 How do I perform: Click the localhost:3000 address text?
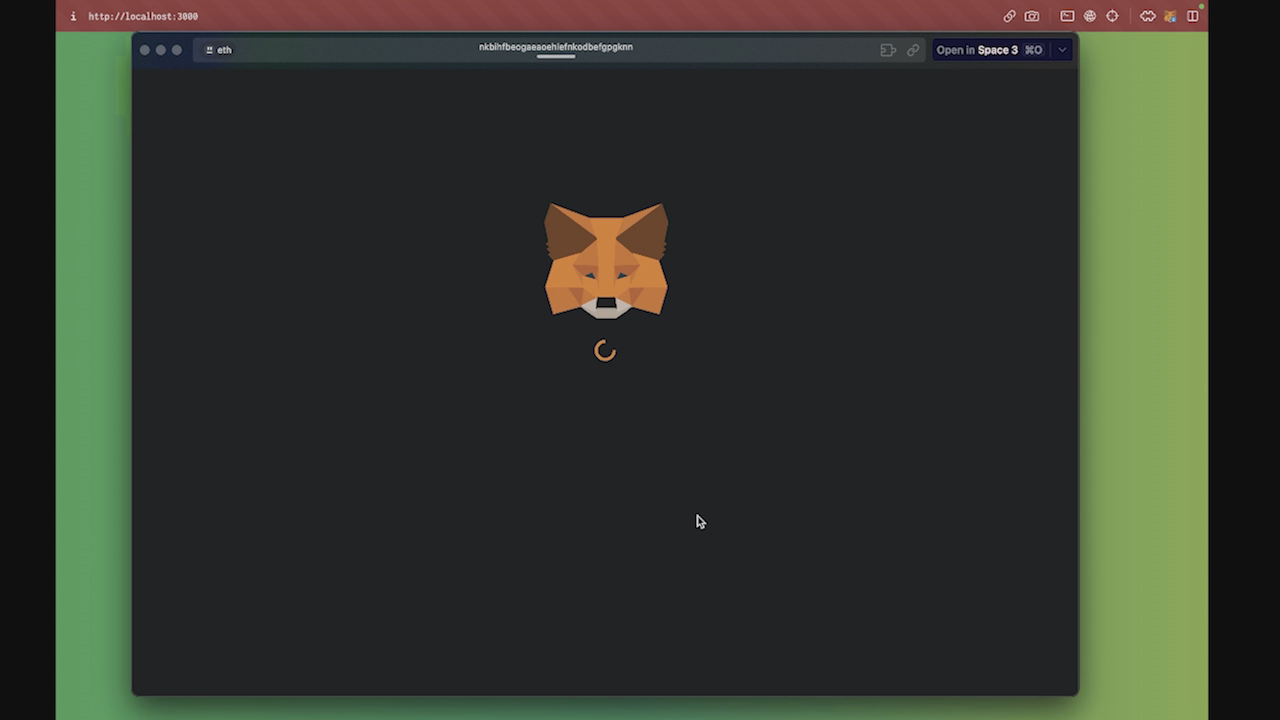(143, 16)
